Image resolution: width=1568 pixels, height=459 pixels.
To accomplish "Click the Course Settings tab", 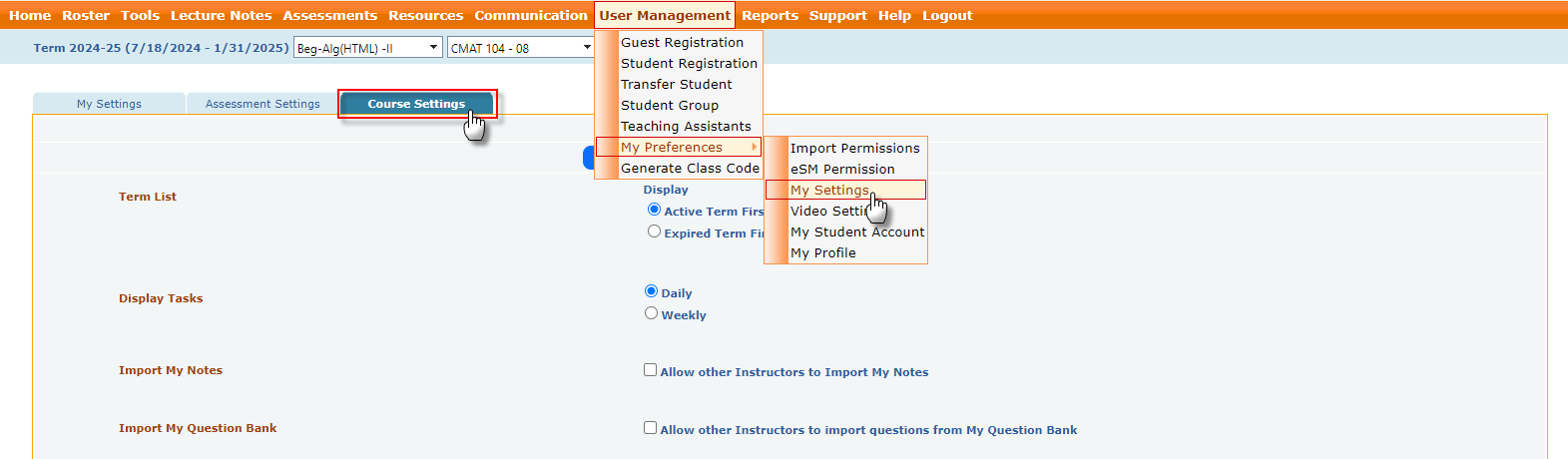I will (416, 104).
